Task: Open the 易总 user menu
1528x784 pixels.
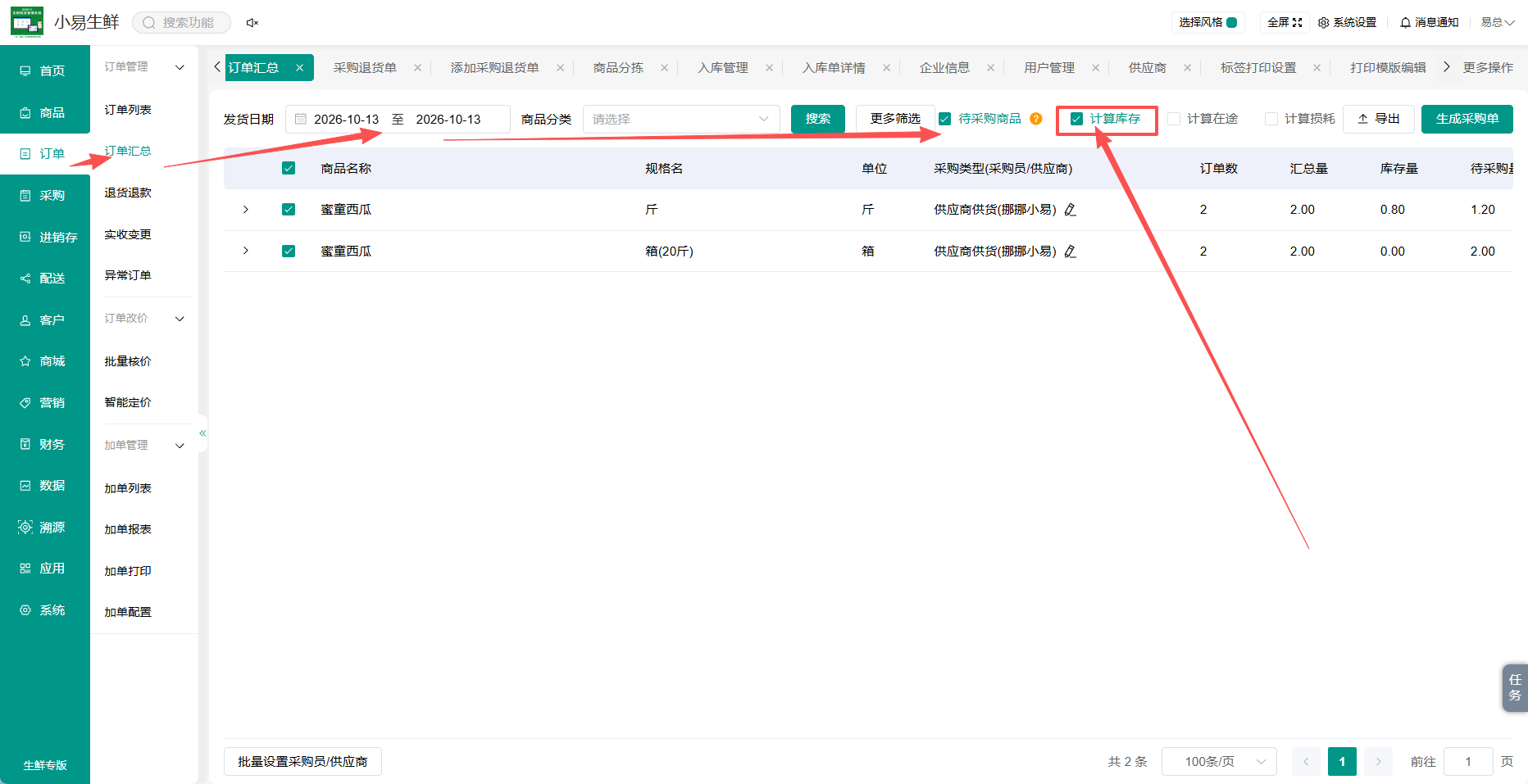Action: coord(1497,23)
